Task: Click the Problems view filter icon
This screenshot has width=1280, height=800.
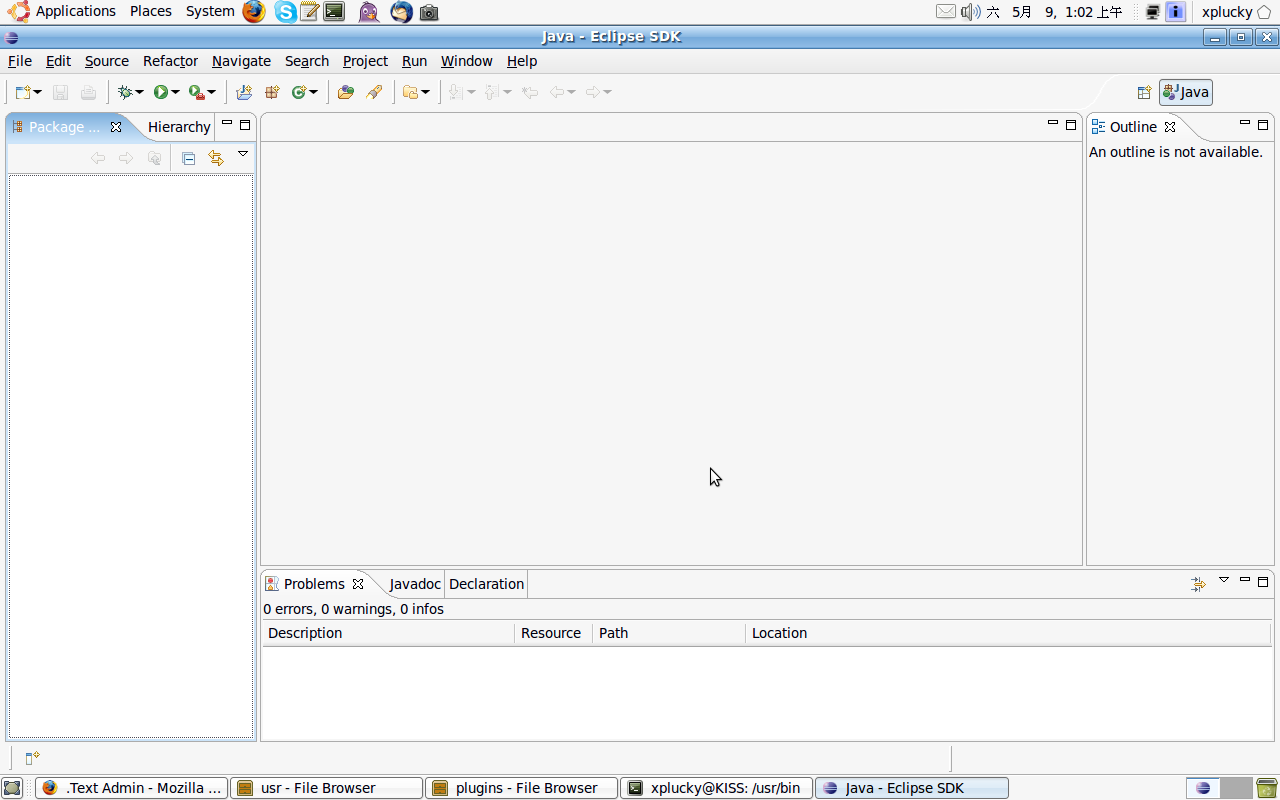Action: point(1198,584)
